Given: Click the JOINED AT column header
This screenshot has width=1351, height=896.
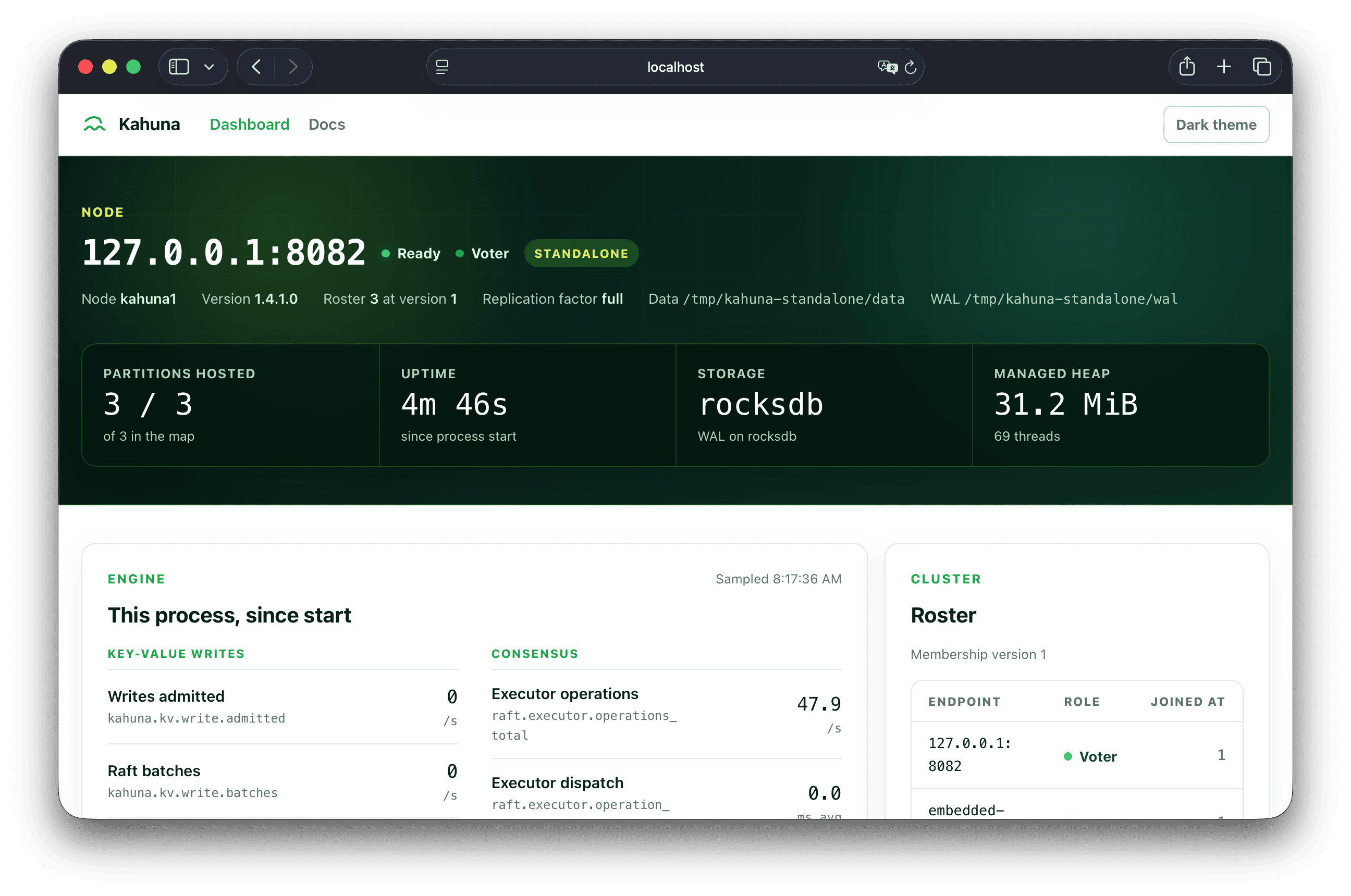Looking at the screenshot, I should click(x=1187, y=702).
